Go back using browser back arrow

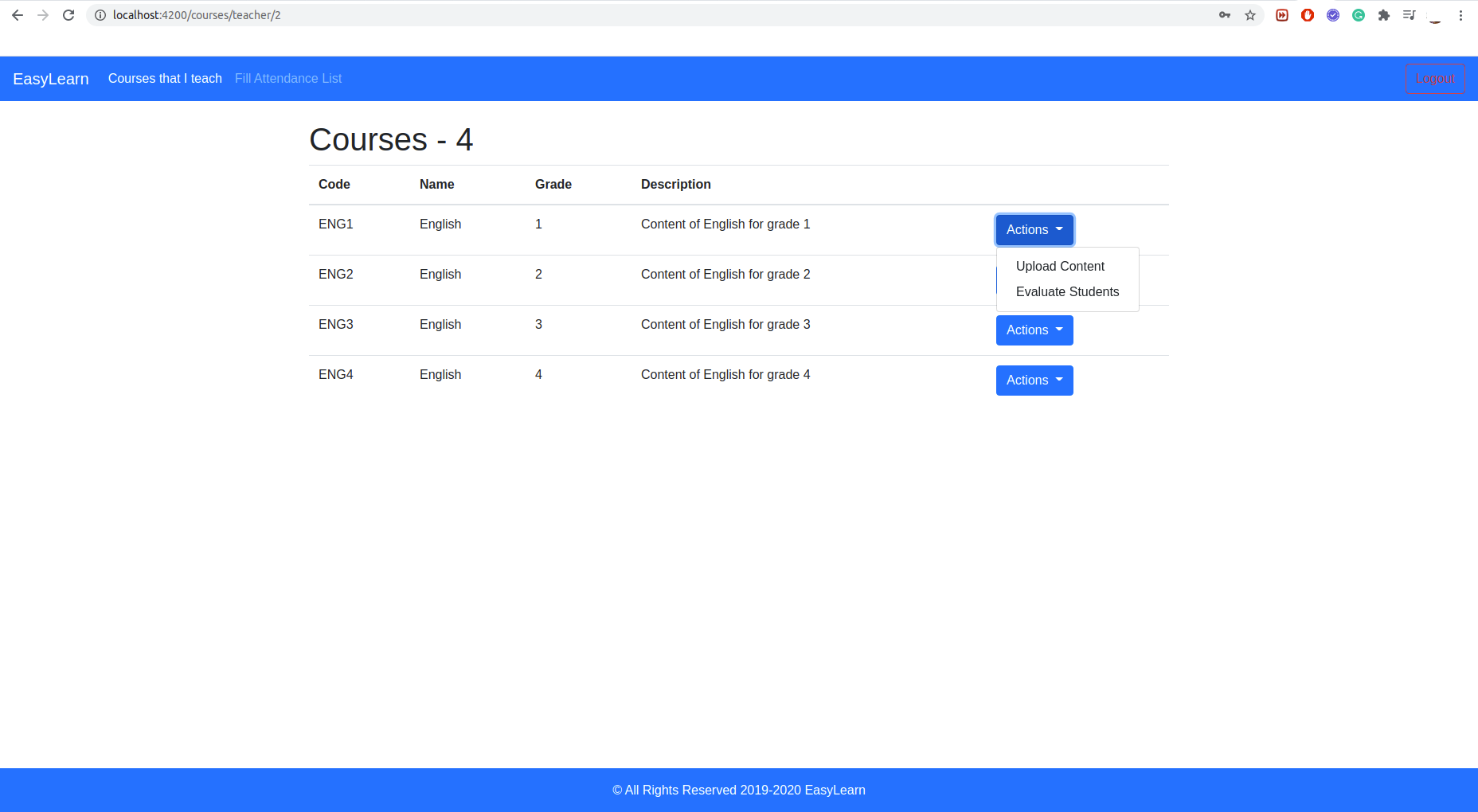click(x=18, y=15)
